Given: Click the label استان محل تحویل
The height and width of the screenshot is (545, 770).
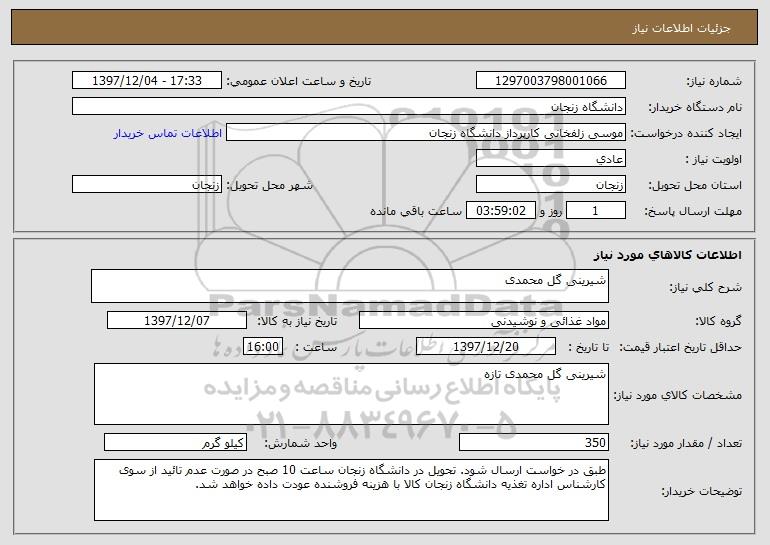Looking at the screenshot, I should click(x=695, y=186).
